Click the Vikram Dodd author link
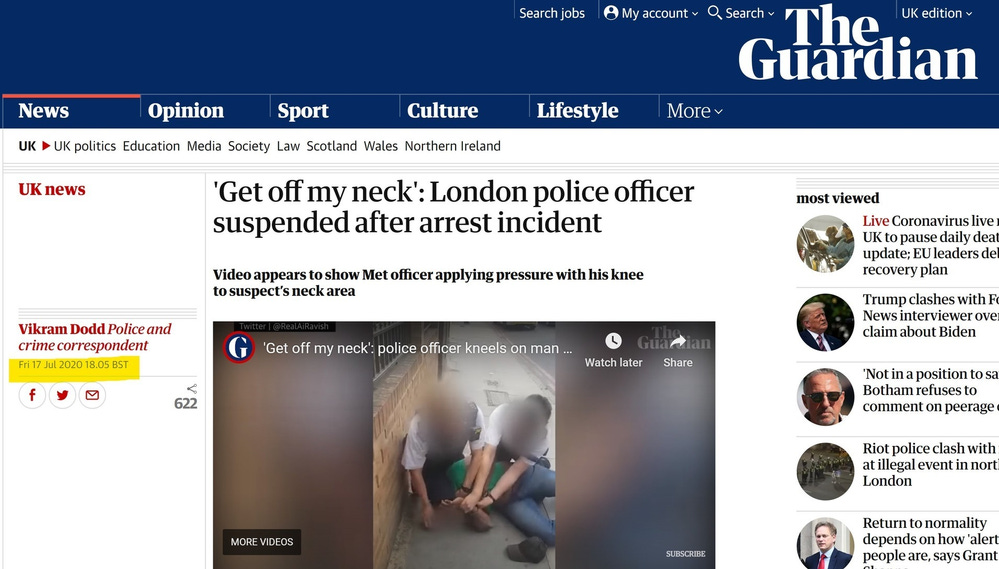Viewport: 999px width, 569px height. point(61,329)
